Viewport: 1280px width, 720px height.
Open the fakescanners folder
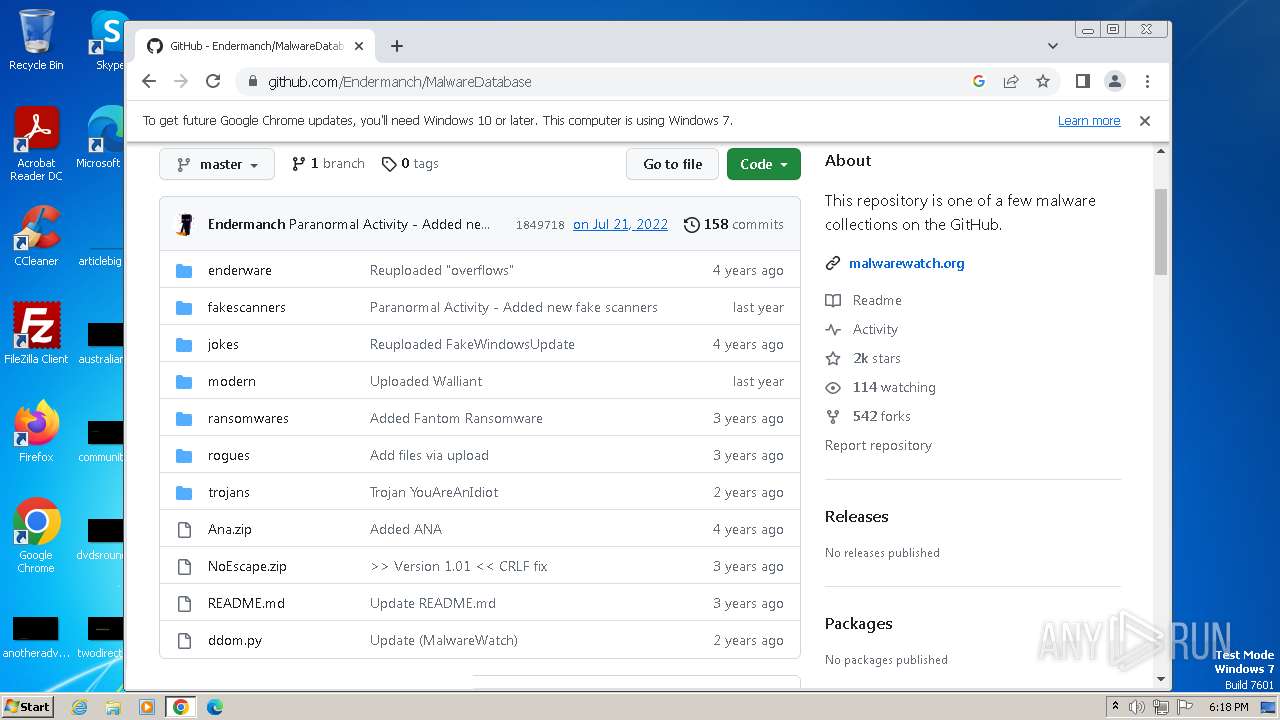coord(247,307)
